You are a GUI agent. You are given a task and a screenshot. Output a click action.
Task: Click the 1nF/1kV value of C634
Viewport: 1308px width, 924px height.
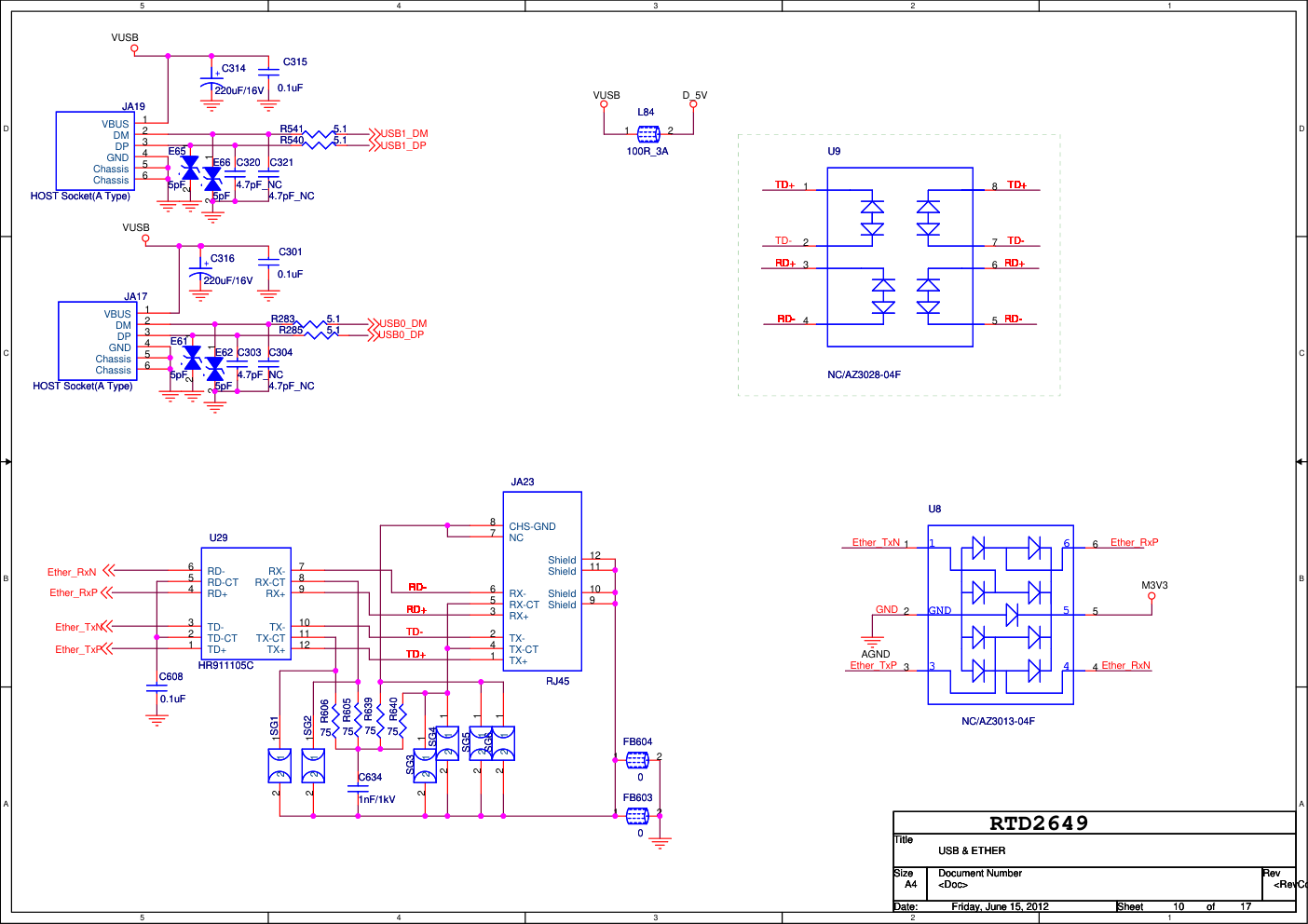(x=377, y=800)
